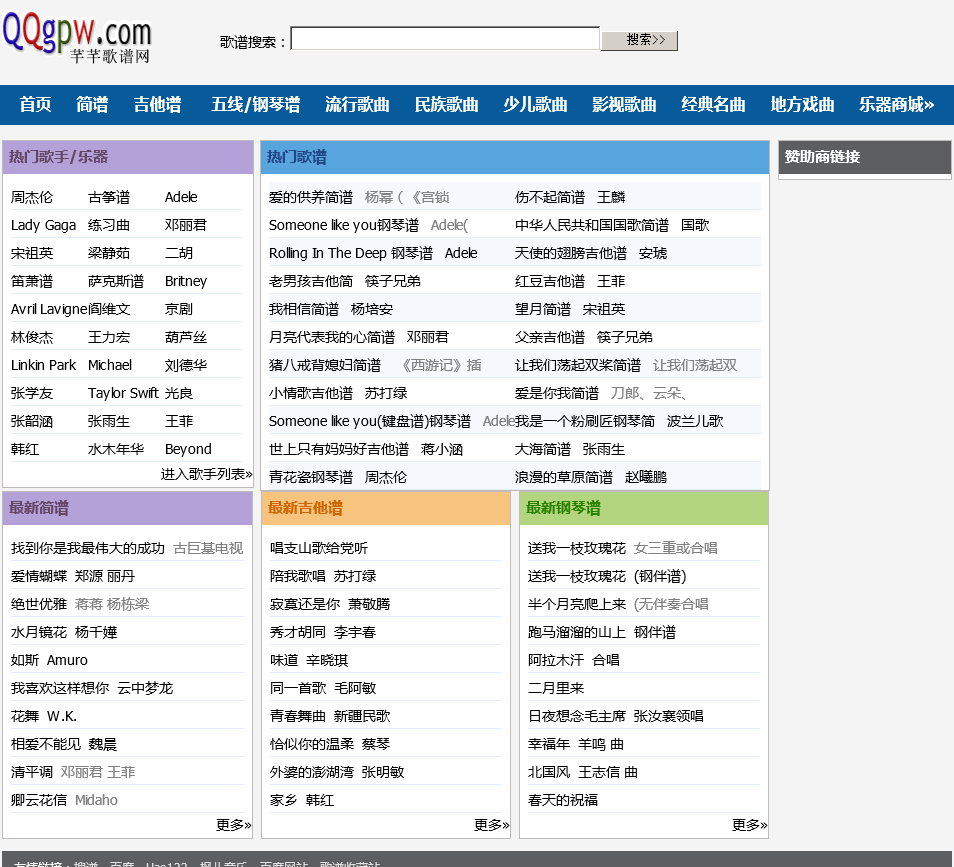Open the Taylor Swift singer link

click(x=123, y=393)
